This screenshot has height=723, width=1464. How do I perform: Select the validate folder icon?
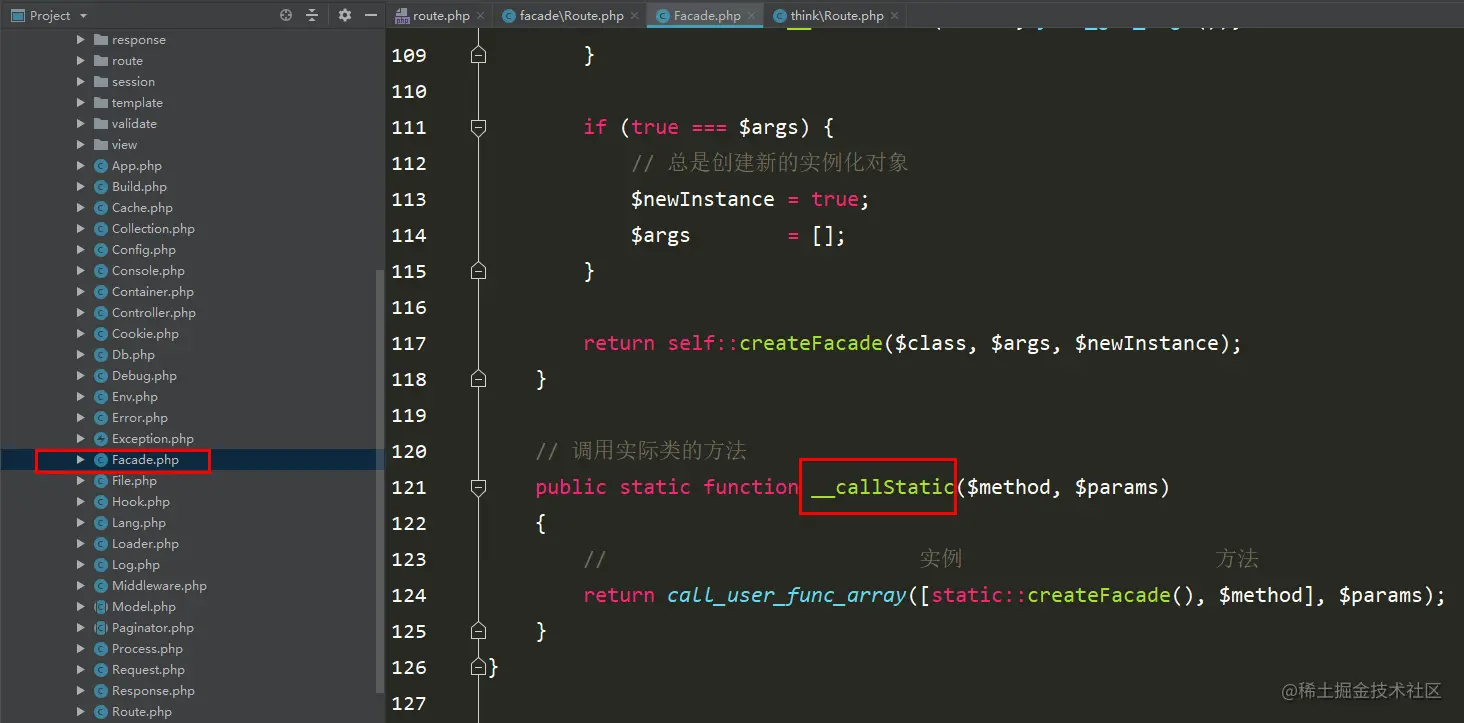(101, 124)
